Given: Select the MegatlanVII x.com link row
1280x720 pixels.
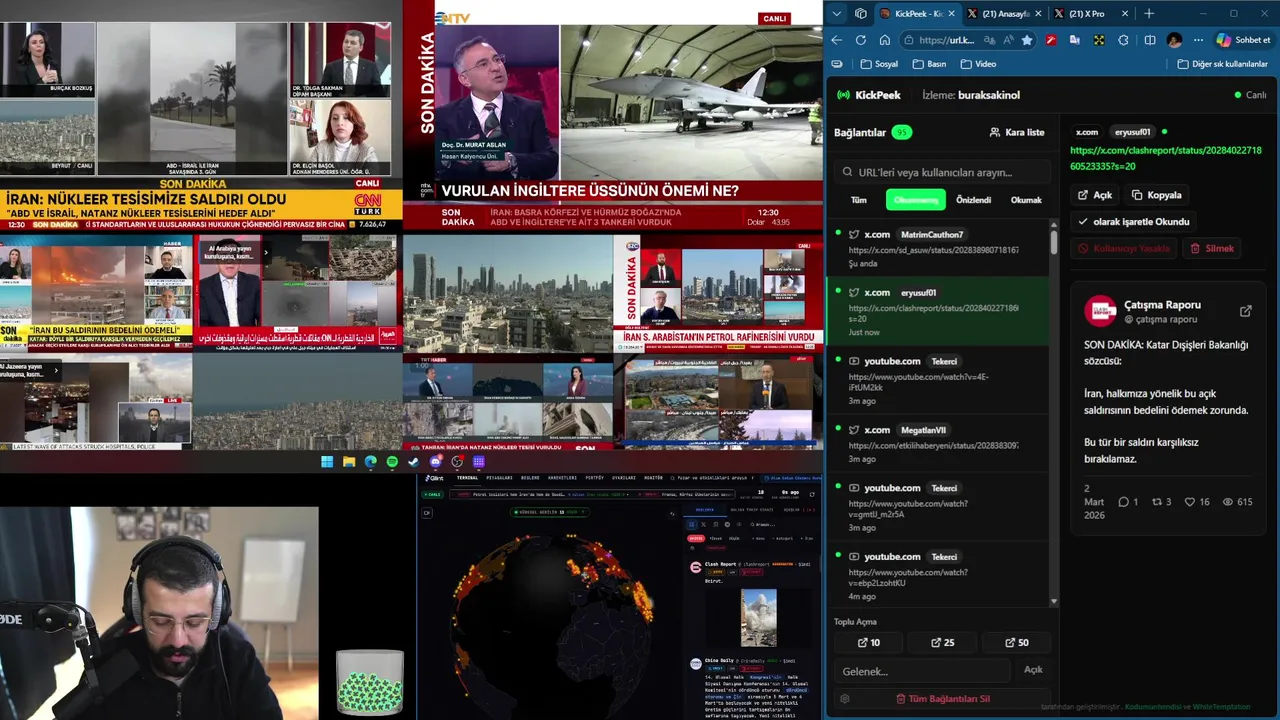Looking at the screenshot, I should click(938, 443).
